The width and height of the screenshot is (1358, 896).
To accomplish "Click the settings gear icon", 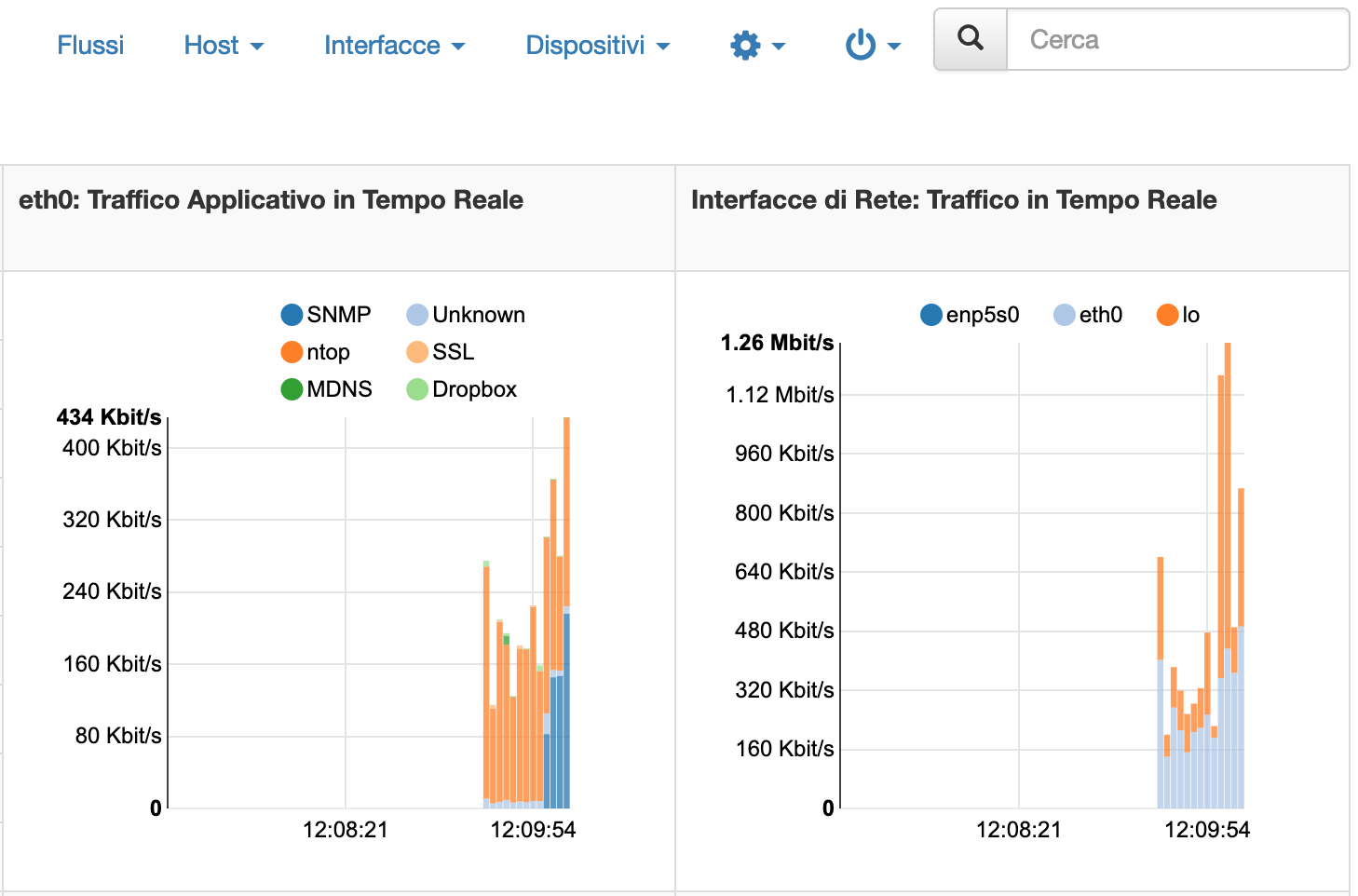I will point(745,45).
